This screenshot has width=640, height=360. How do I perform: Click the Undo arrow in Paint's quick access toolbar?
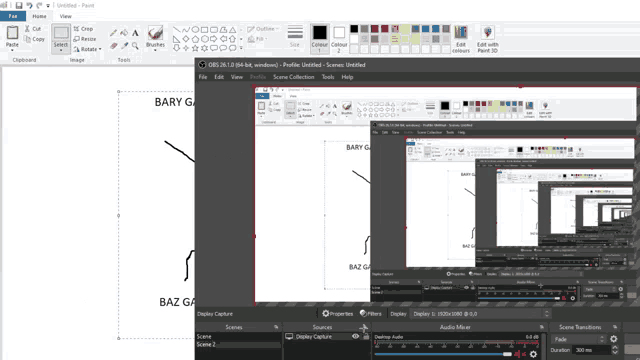tap(29, 5)
